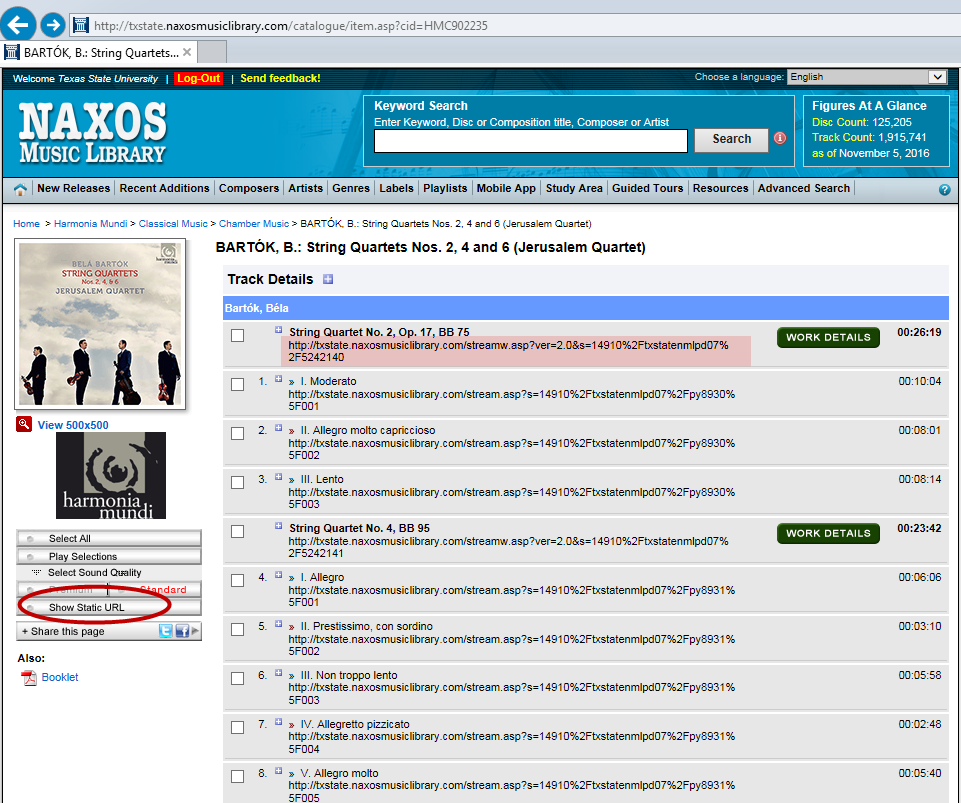
Task: Click WORK DETAILS for String Quartet No. 4
Action: point(828,533)
